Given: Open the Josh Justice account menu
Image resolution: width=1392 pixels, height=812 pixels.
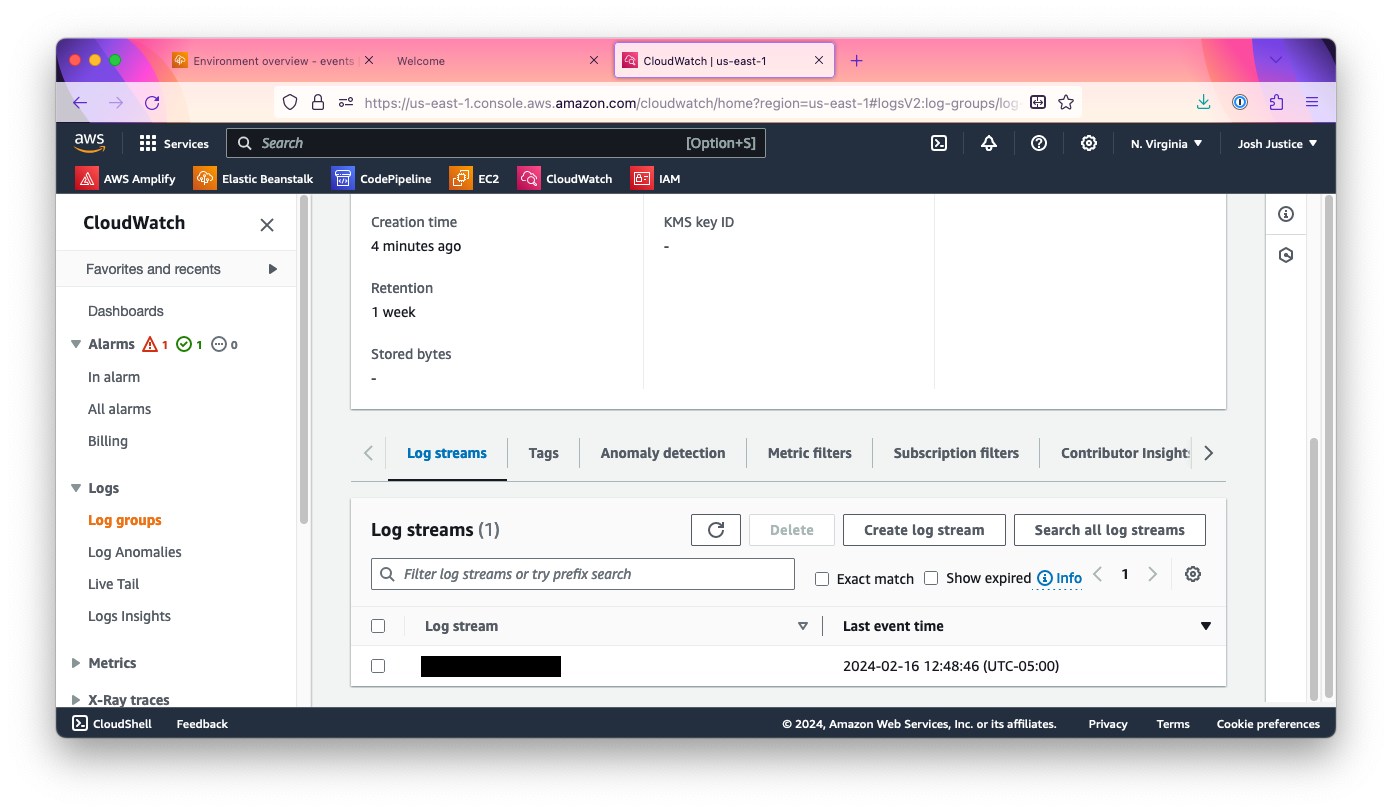Looking at the screenshot, I should 1277,144.
